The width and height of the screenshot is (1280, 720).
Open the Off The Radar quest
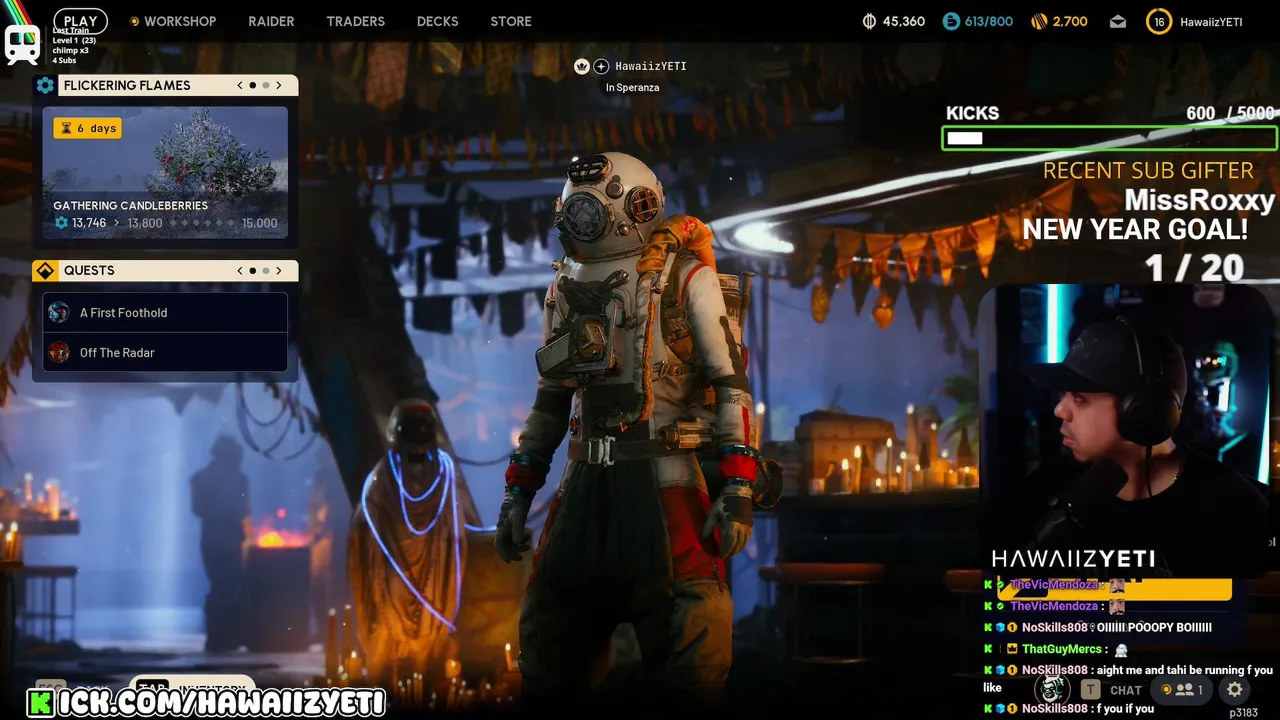[165, 352]
